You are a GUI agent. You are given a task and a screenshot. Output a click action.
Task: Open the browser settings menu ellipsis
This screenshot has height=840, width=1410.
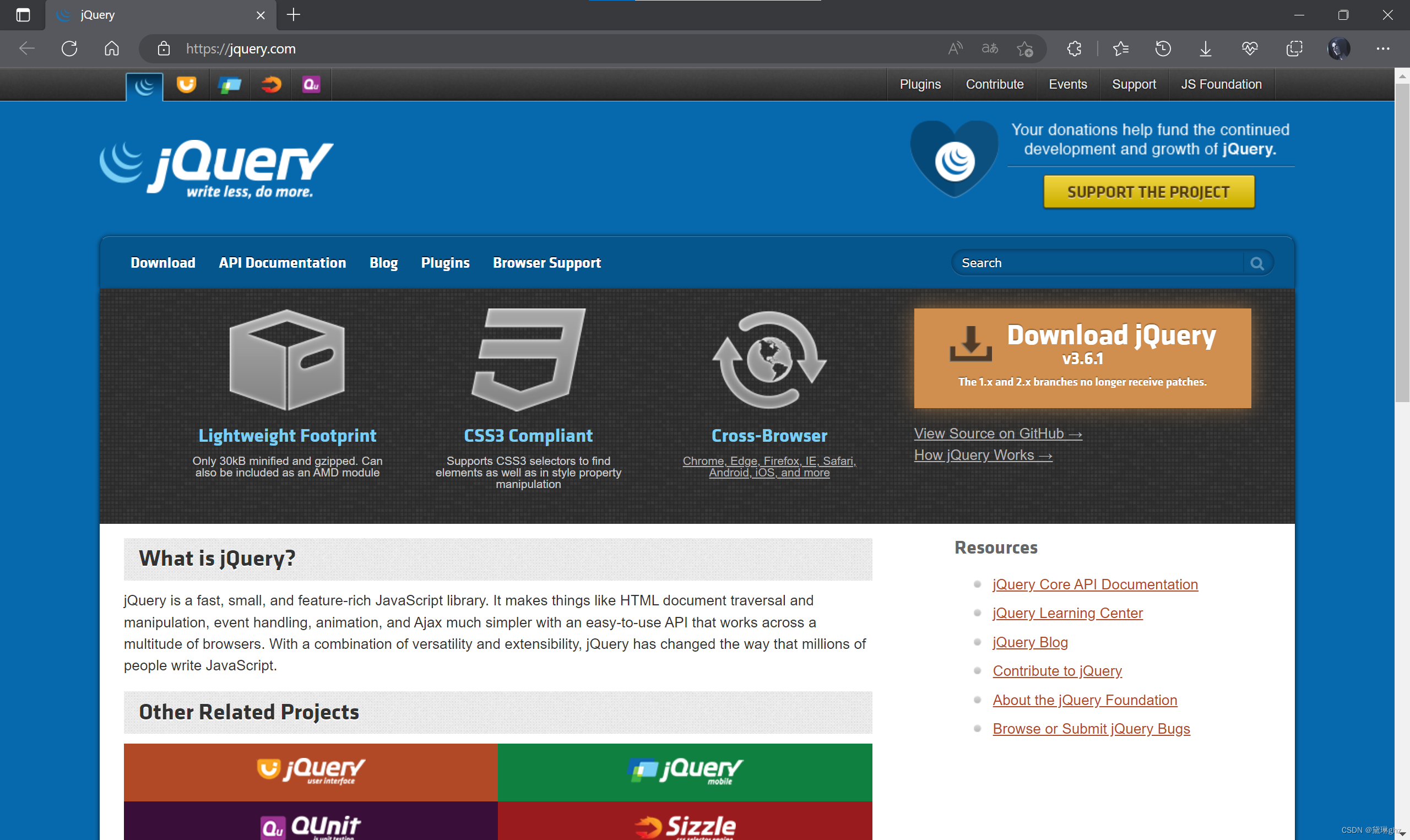pyautogui.click(x=1383, y=48)
